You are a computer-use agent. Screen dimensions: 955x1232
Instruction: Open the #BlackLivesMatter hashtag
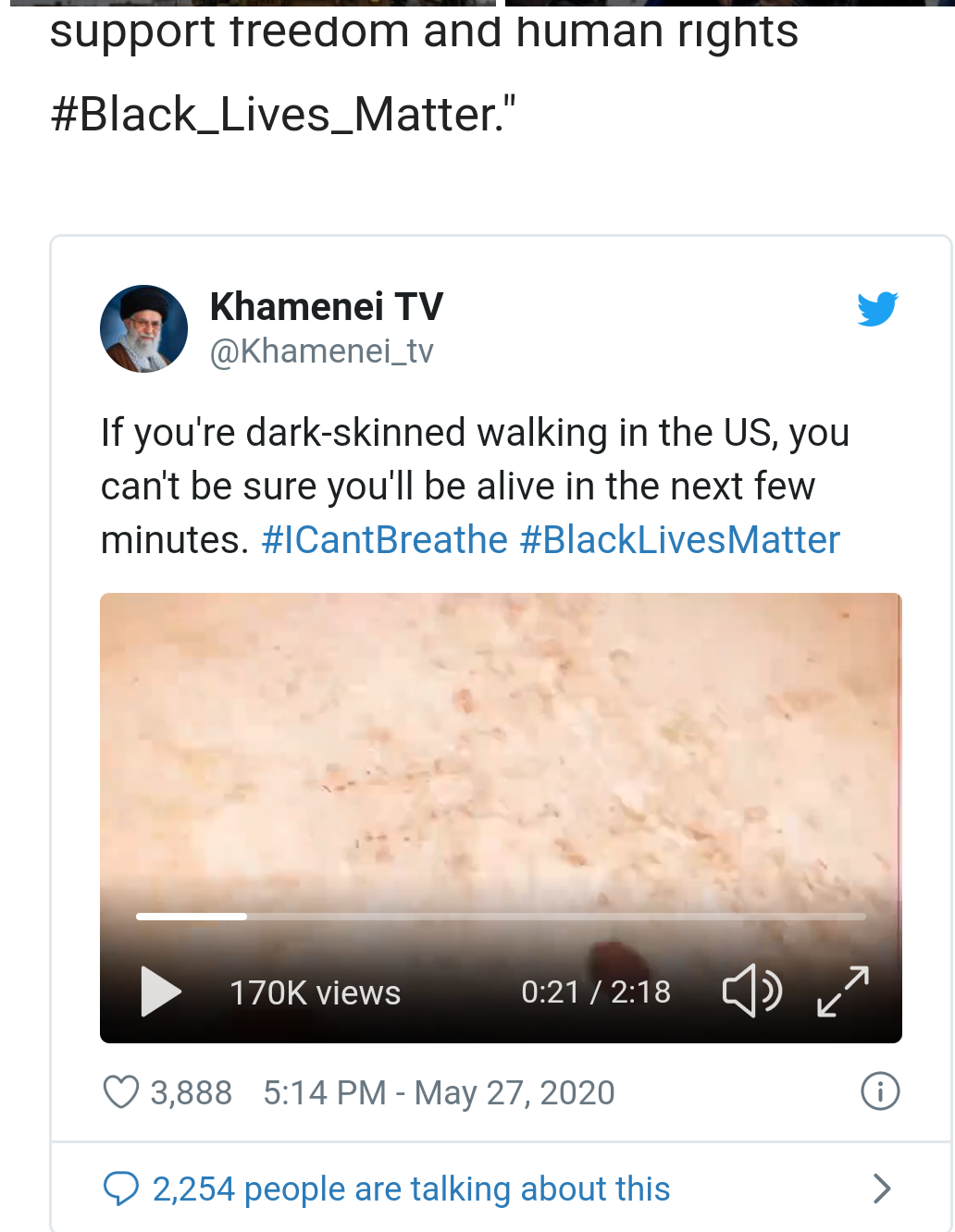click(x=679, y=540)
